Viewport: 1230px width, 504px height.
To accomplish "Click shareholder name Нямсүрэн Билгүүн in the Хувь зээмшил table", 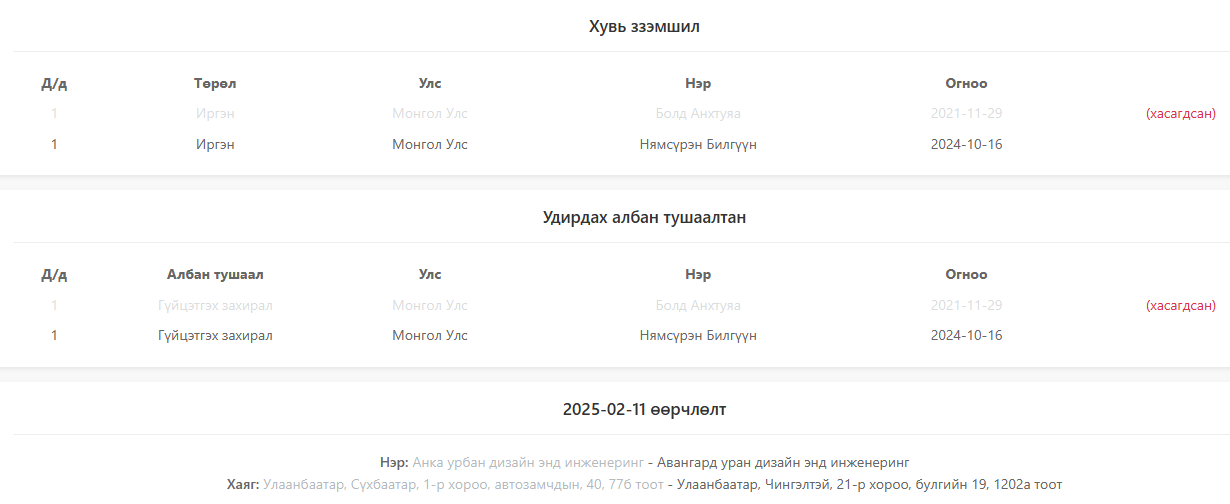I will click(x=698, y=144).
